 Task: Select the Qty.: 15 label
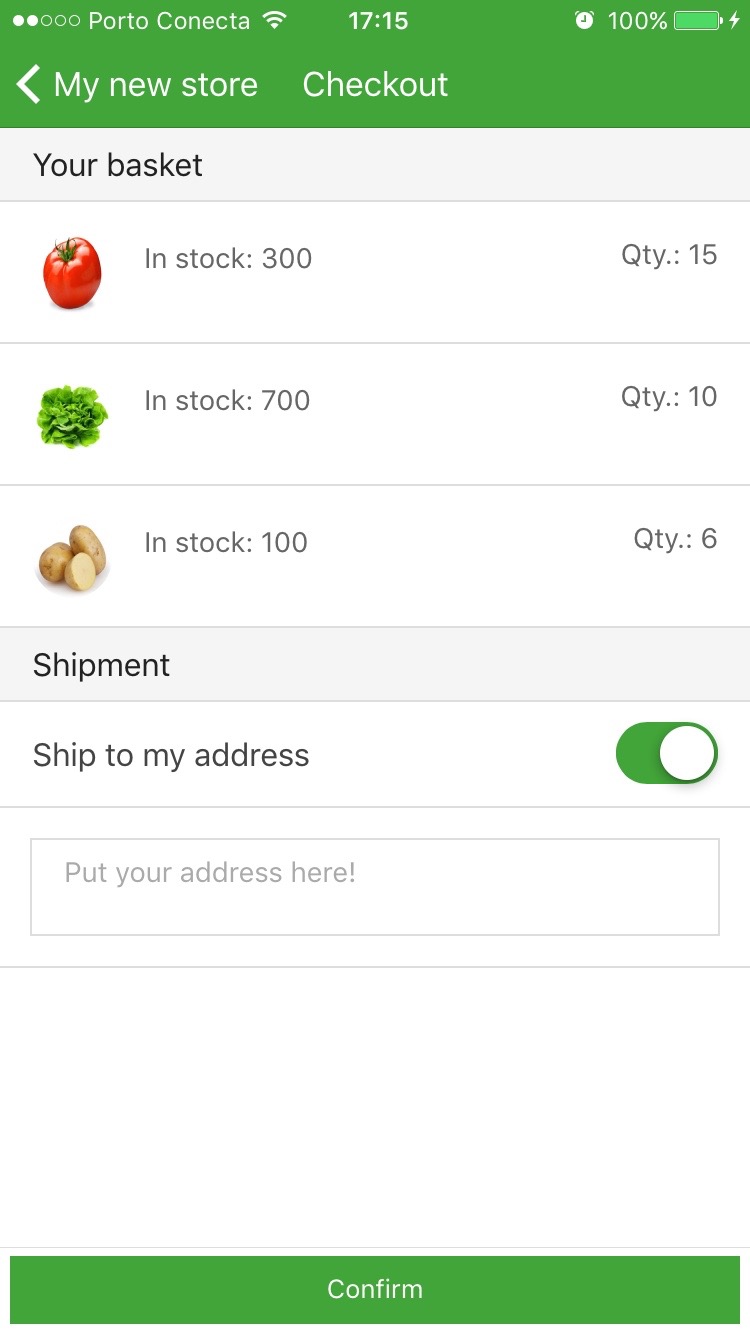(x=669, y=255)
